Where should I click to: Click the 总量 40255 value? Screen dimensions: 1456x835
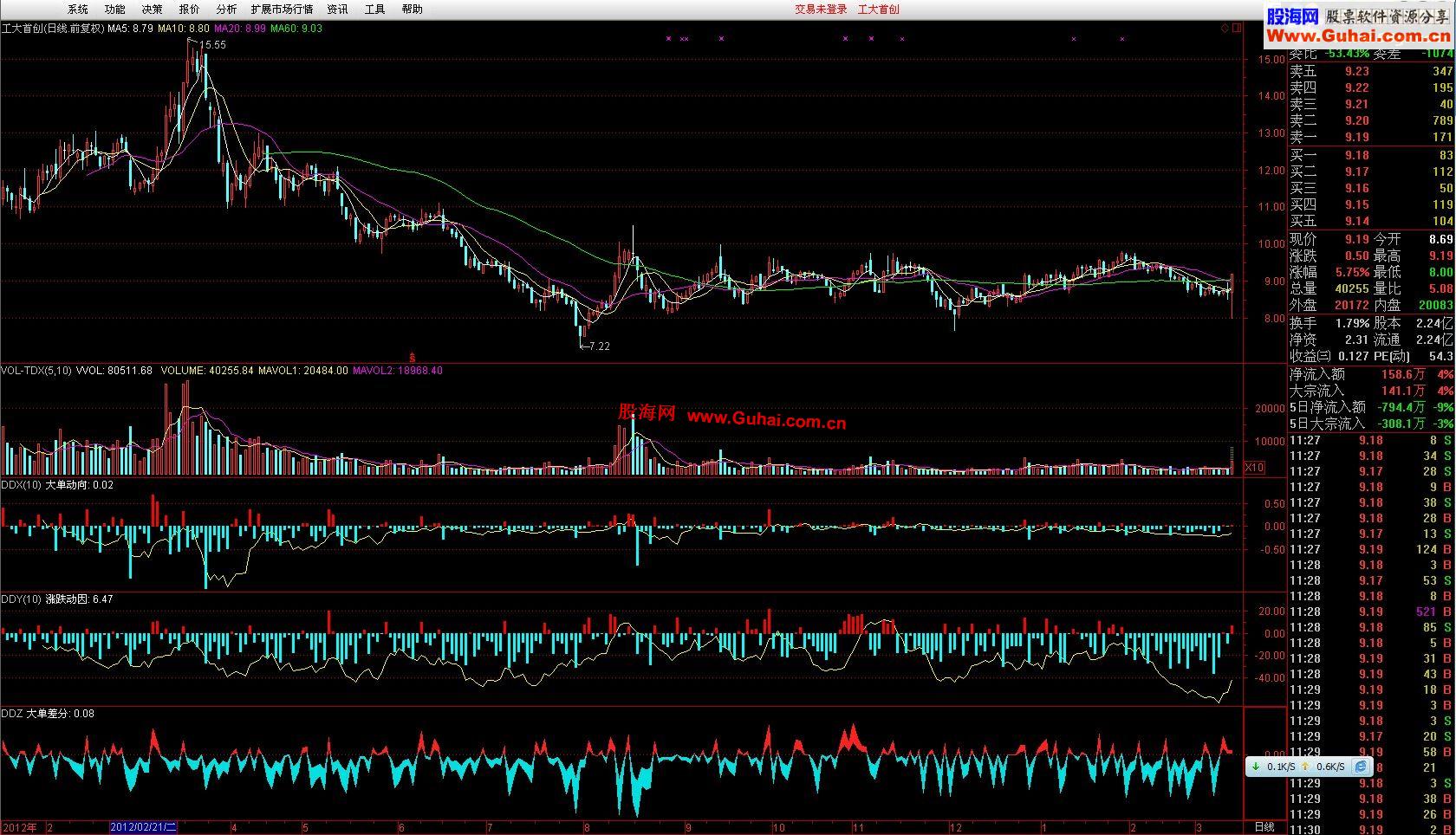[1352, 288]
